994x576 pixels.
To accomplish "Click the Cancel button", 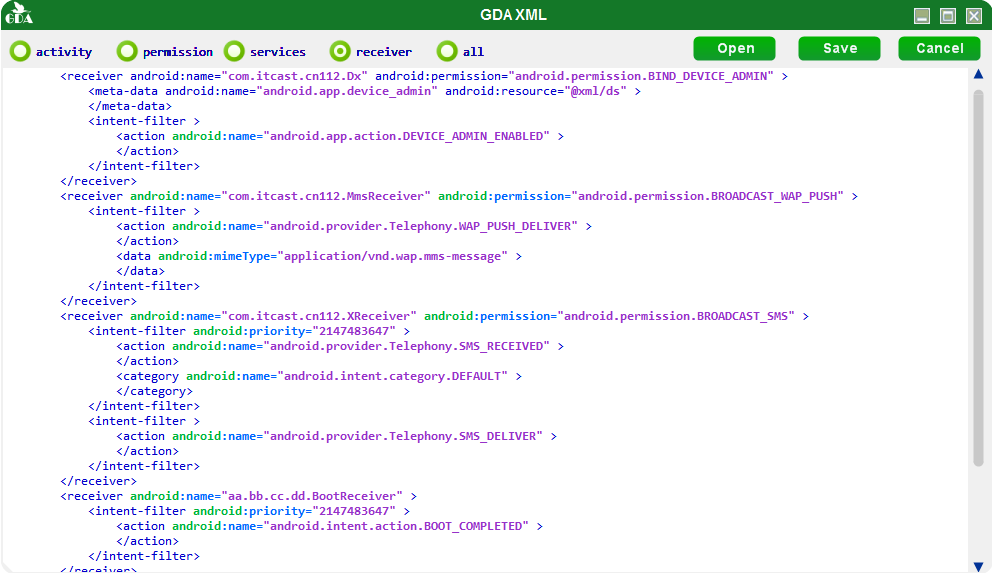I will pyautogui.click(x=939, y=48).
